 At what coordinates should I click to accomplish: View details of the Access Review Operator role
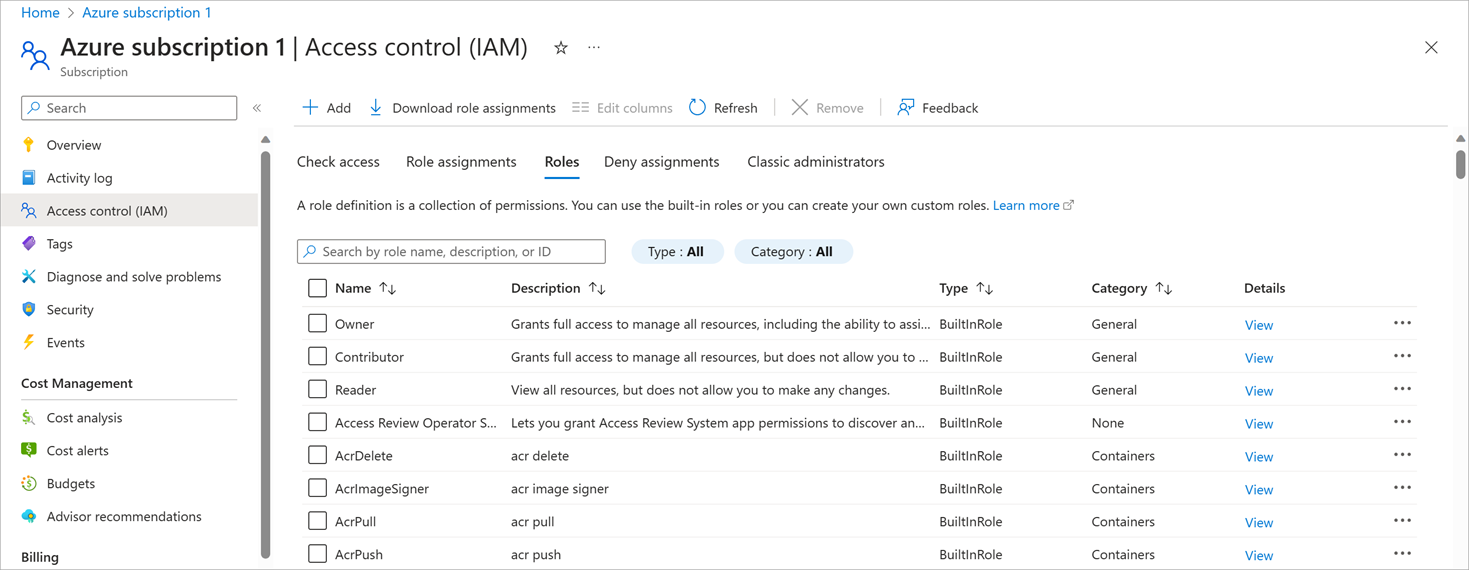coord(1259,424)
